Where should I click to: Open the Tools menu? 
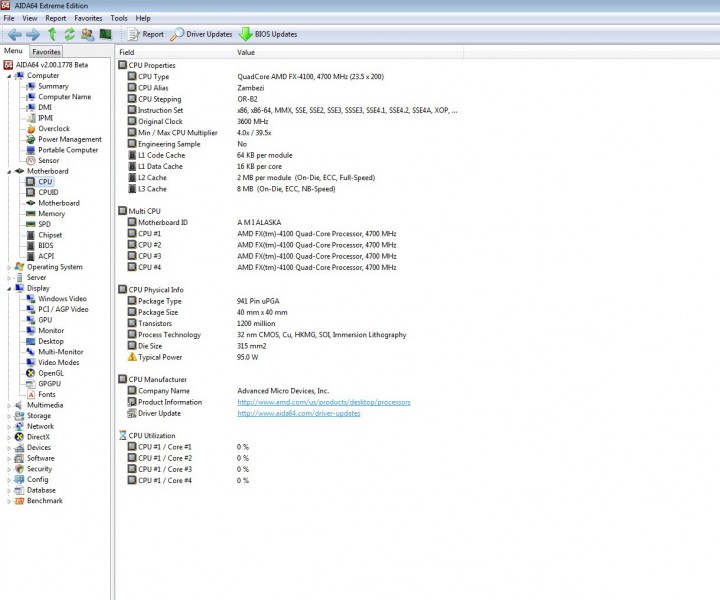click(x=118, y=18)
